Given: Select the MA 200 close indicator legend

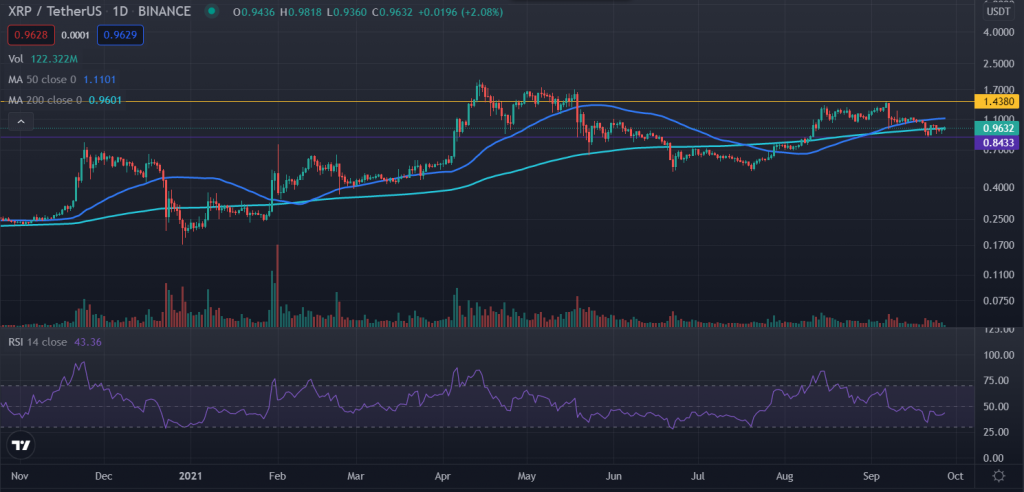Looking at the screenshot, I should tap(64, 101).
